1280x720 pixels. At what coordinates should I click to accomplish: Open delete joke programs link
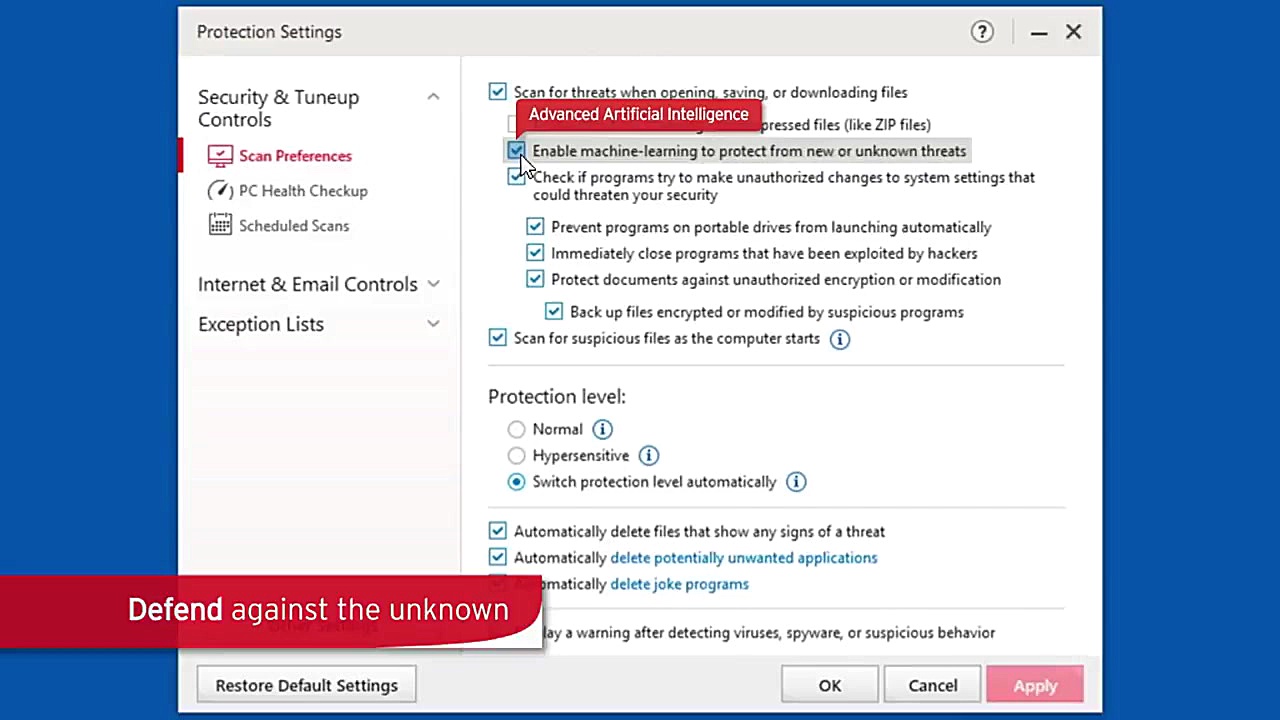[679, 584]
